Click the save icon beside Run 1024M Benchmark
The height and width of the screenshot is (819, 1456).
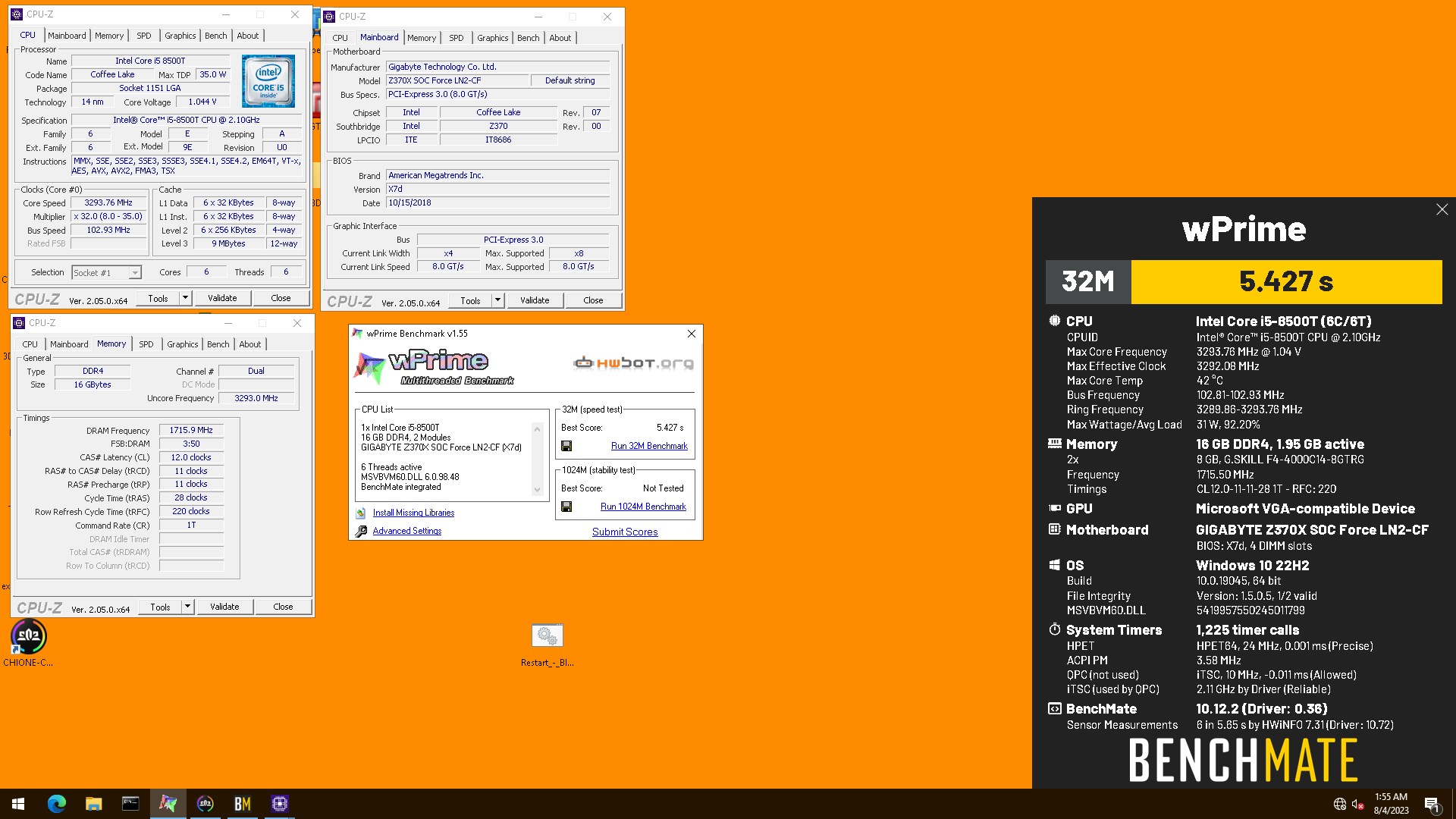[566, 507]
